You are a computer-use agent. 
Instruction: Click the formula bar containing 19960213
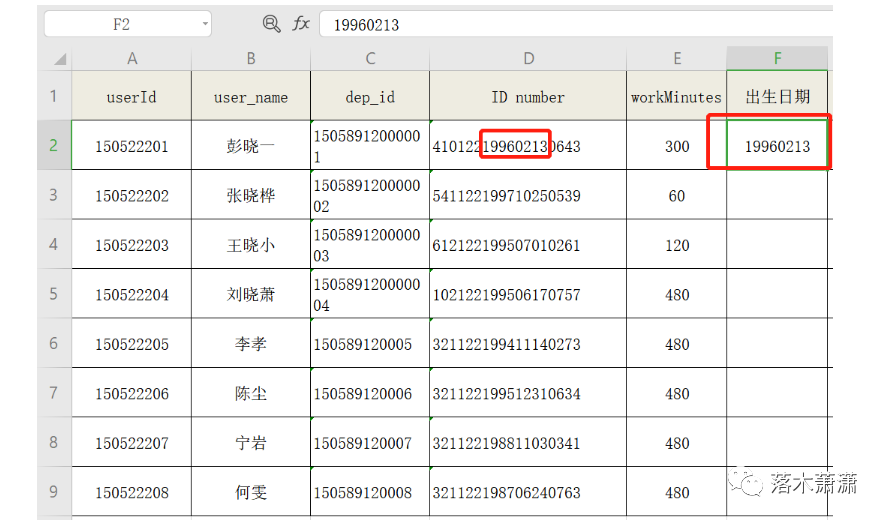tap(576, 24)
